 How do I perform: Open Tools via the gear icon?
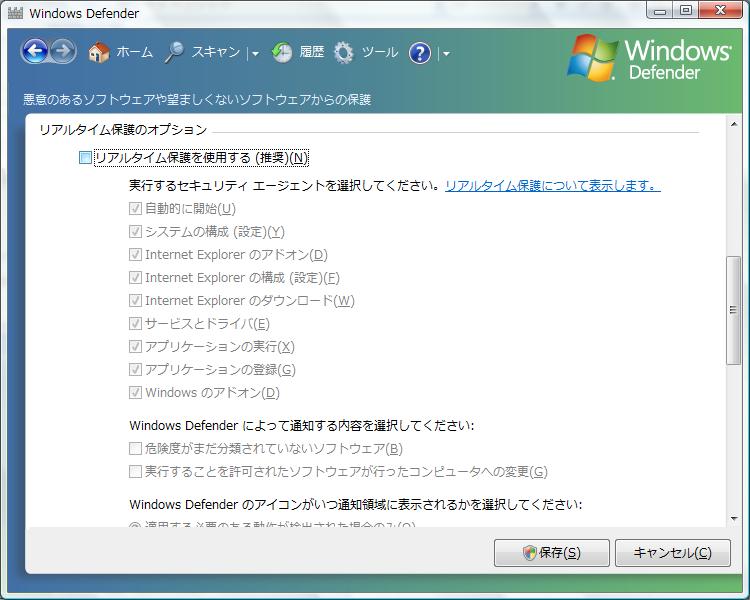coord(343,52)
